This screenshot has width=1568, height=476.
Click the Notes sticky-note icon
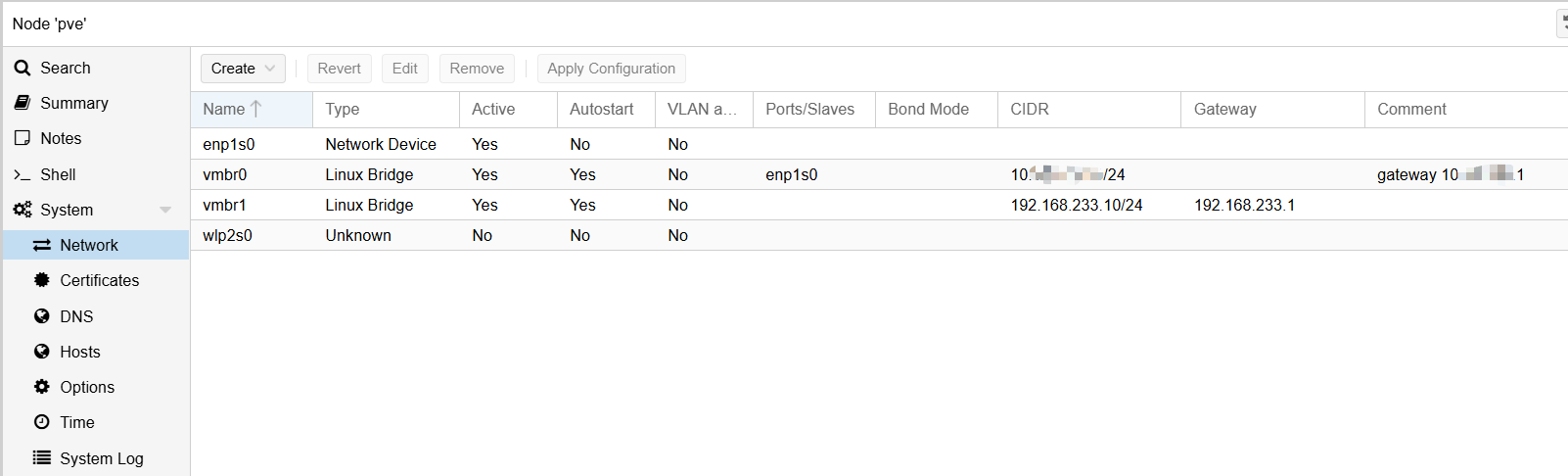[22, 138]
